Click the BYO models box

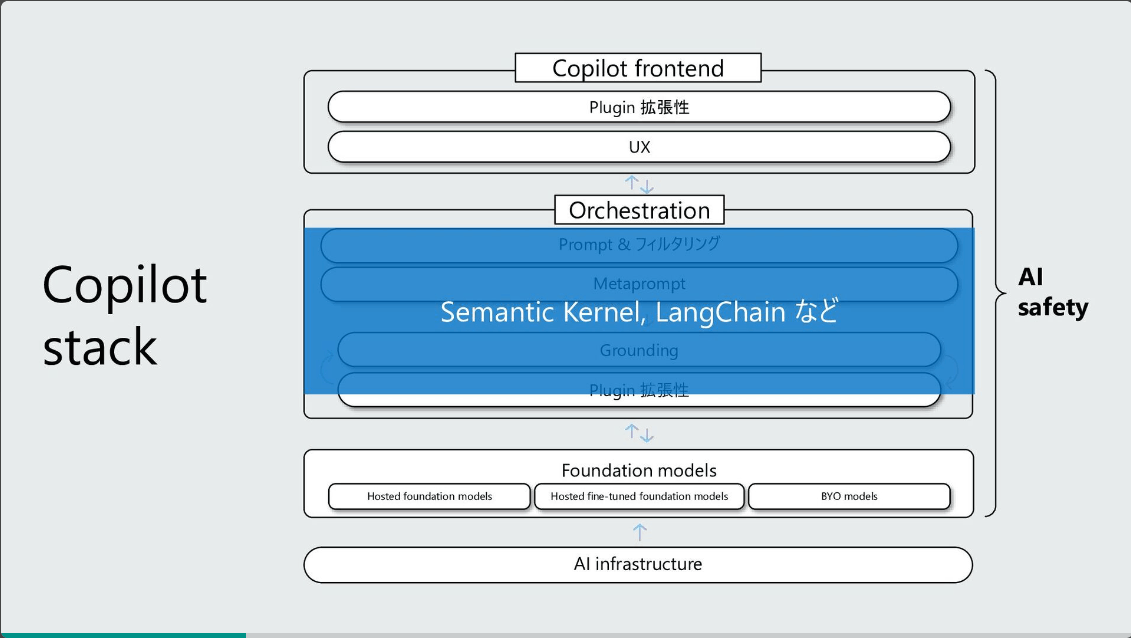click(849, 496)
